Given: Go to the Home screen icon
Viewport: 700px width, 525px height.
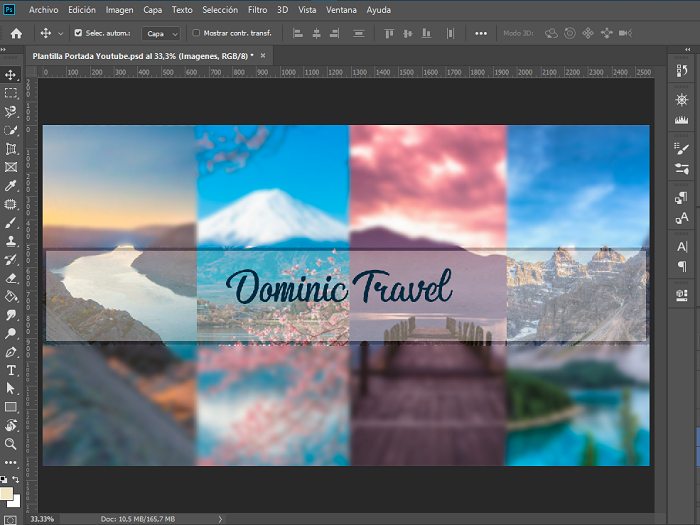Looking at the screenshot, I should [16, 33].
